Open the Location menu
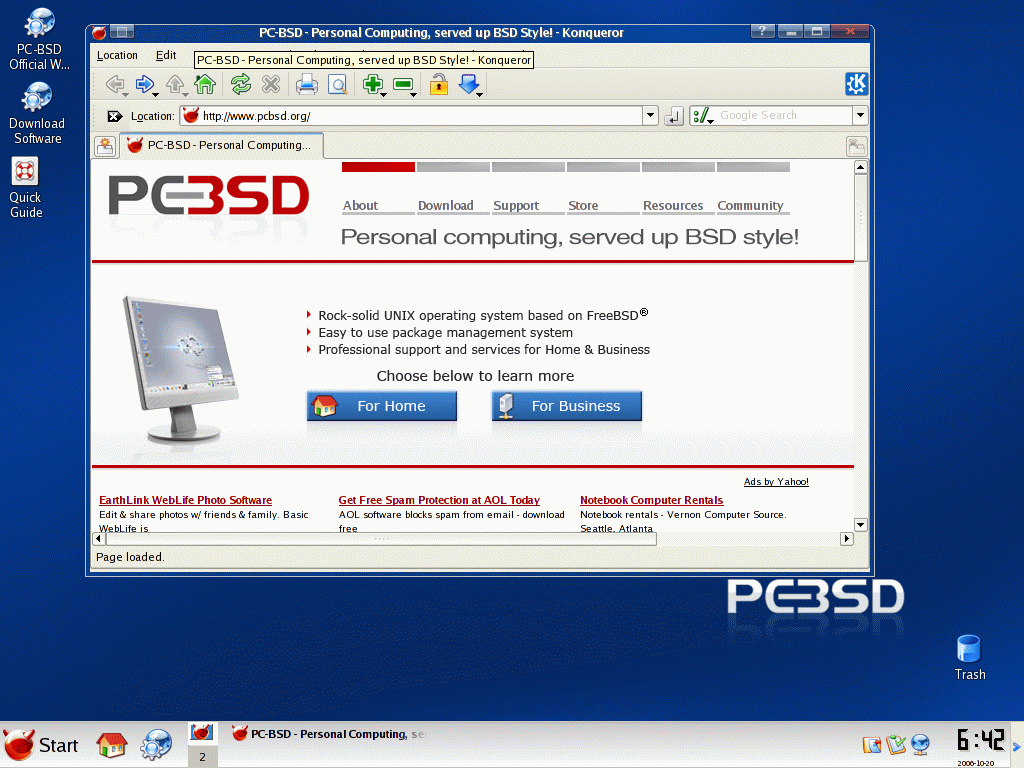Viewport: 1024px width, 768px height. pos(117,56)
